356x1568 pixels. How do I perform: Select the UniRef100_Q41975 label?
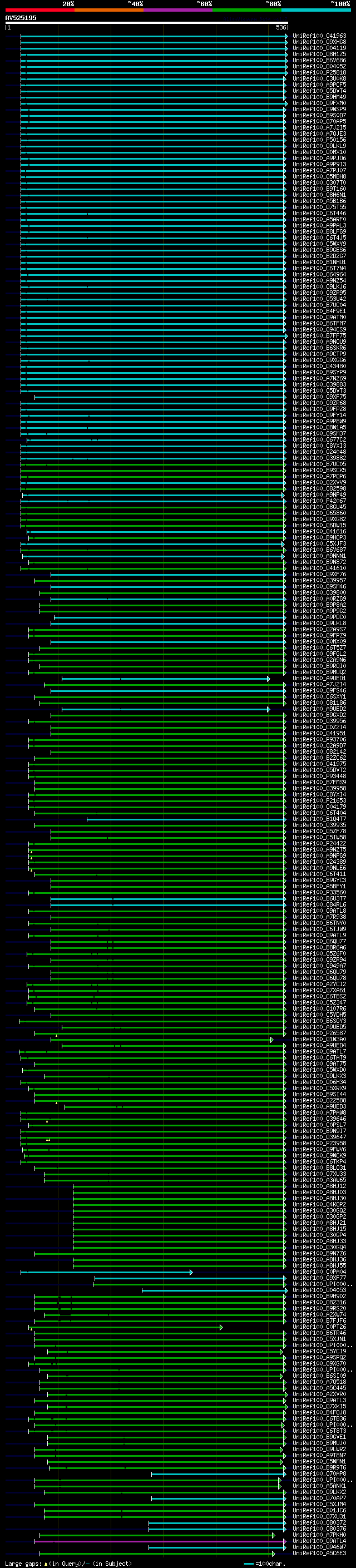coord(319,764)
